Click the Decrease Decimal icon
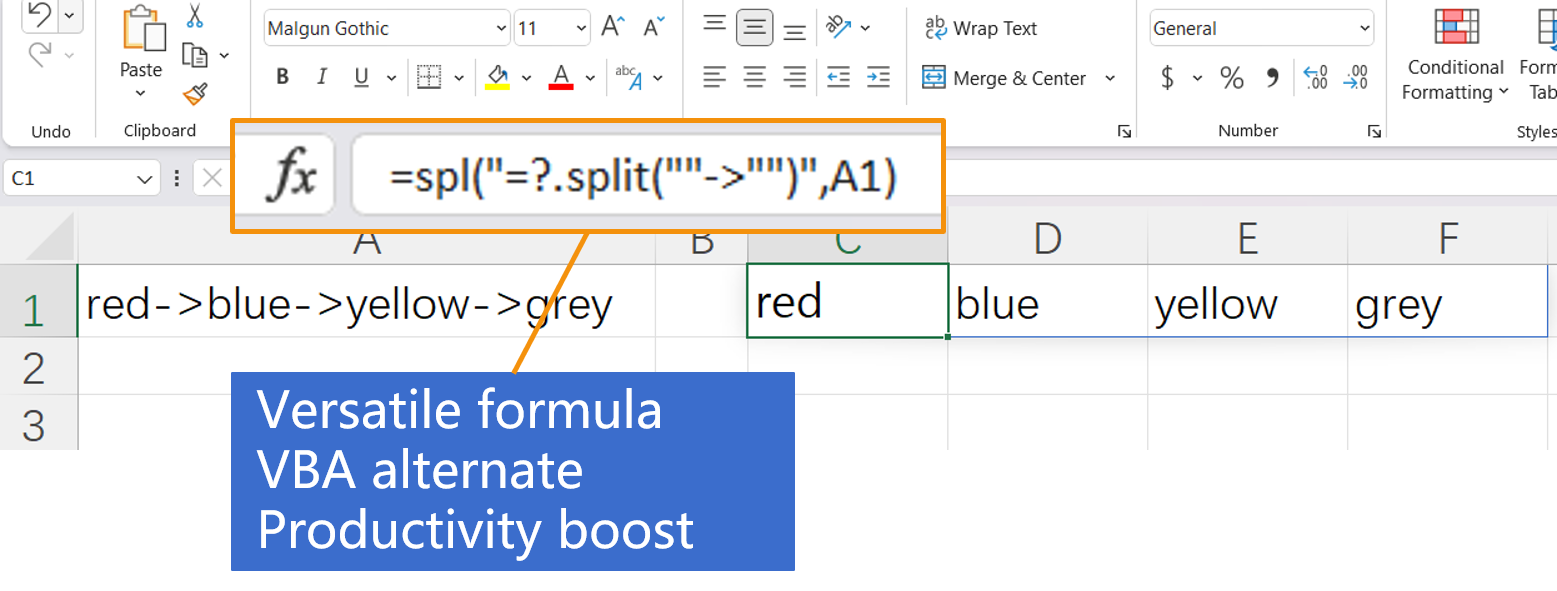The width and height of the screenshot is (1557, 591). point(1356,77)
